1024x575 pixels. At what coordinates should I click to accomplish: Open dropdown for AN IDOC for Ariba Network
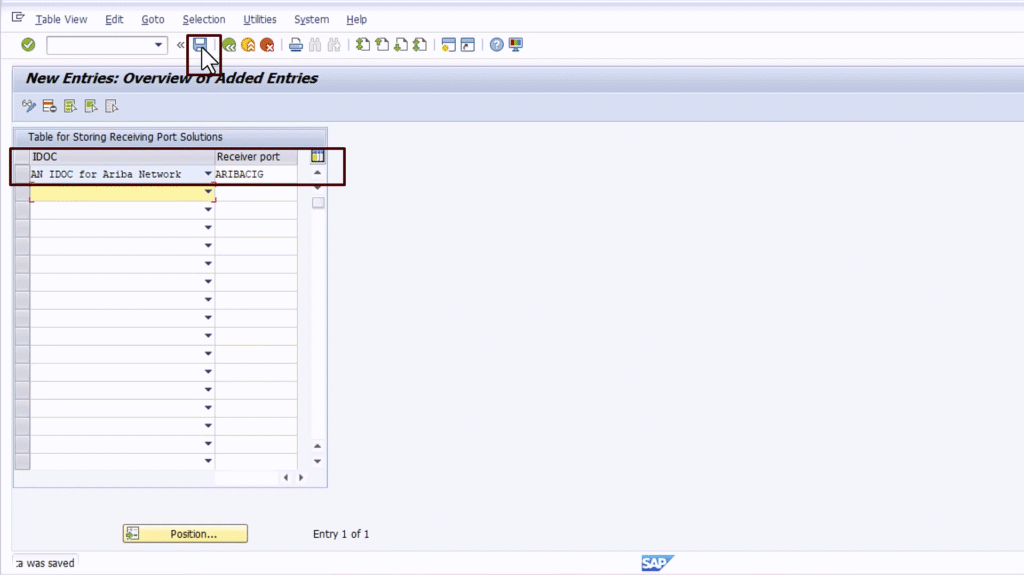coord(208,174)
